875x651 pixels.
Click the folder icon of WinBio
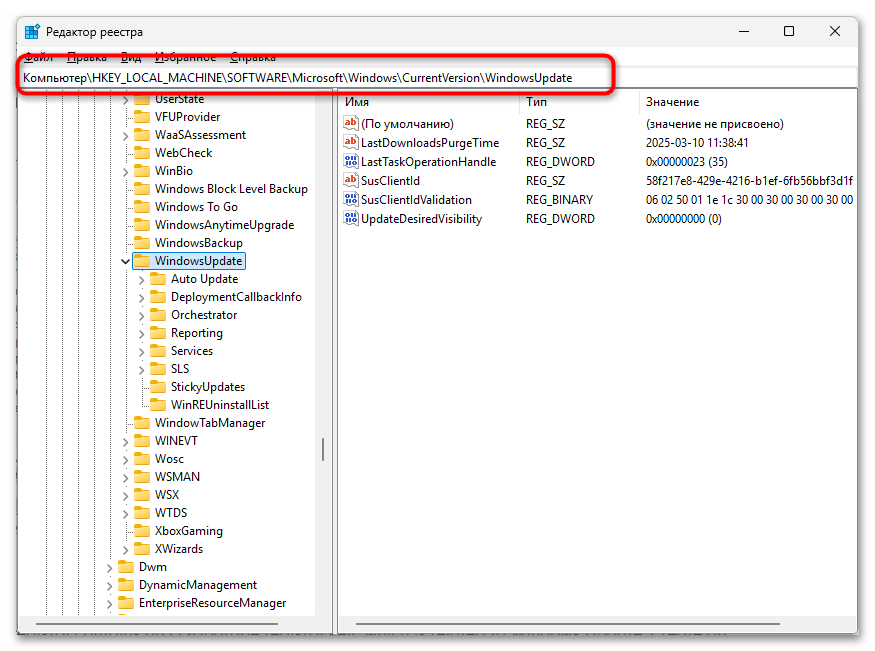click(142, 171)
